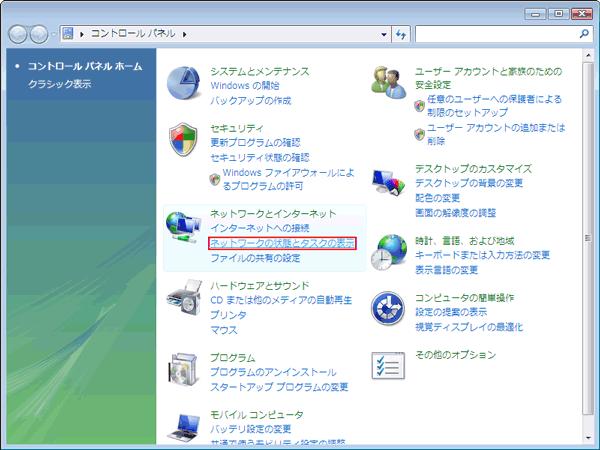The image size is (600, 450).
Task: Click the Forward navigation arrow button
Action: pyautogui.click(x=39, y=34)
